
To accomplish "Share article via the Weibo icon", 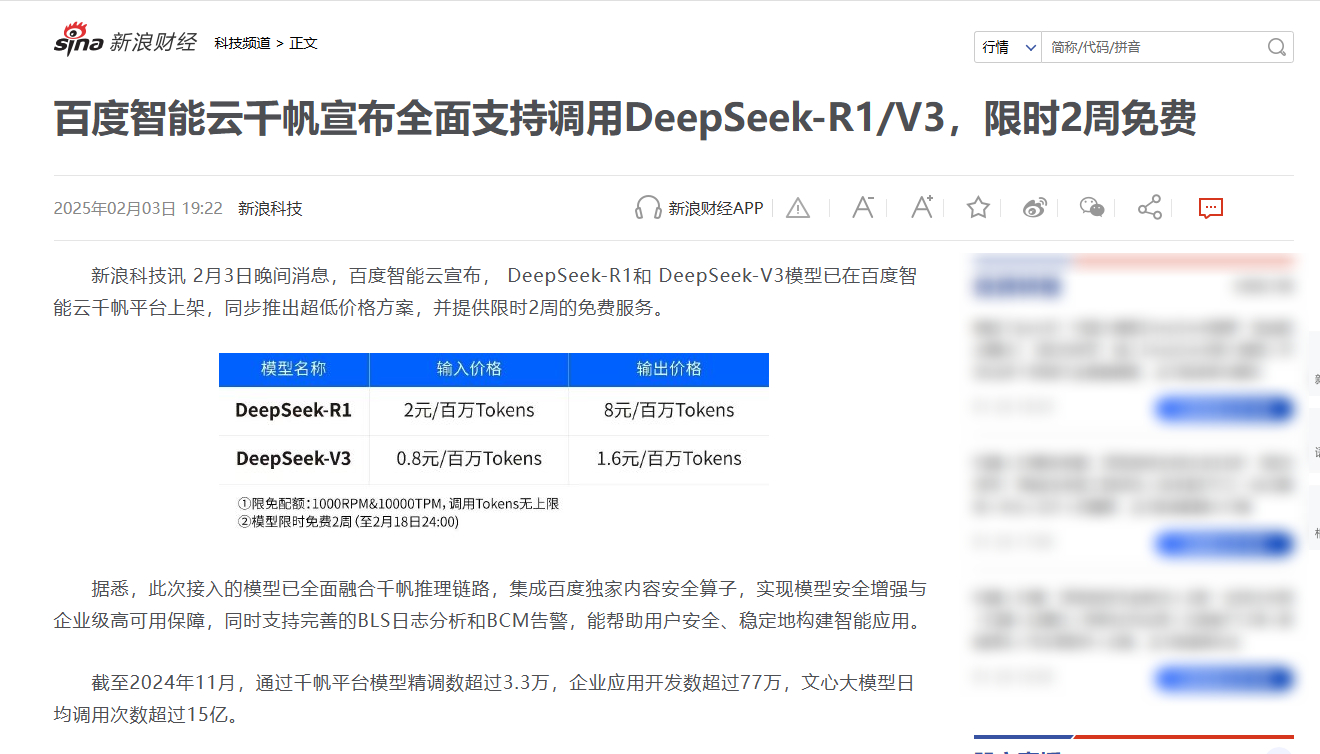I will 1035,208.
